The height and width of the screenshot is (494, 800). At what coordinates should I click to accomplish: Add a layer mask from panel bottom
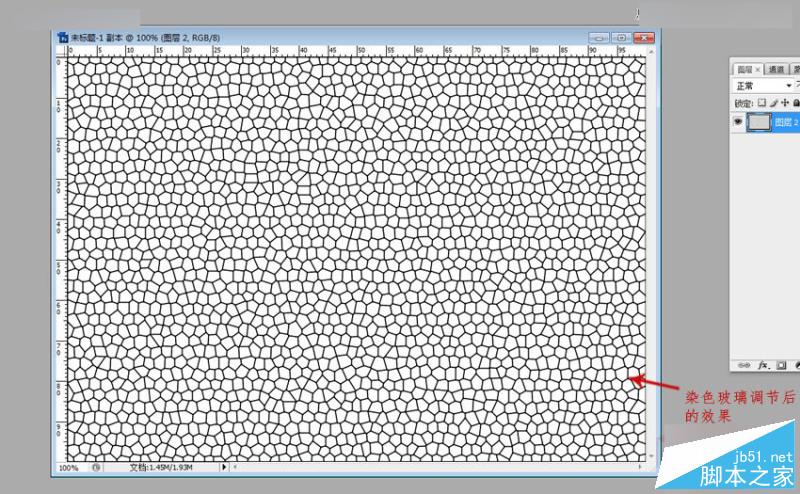point(781,365)
